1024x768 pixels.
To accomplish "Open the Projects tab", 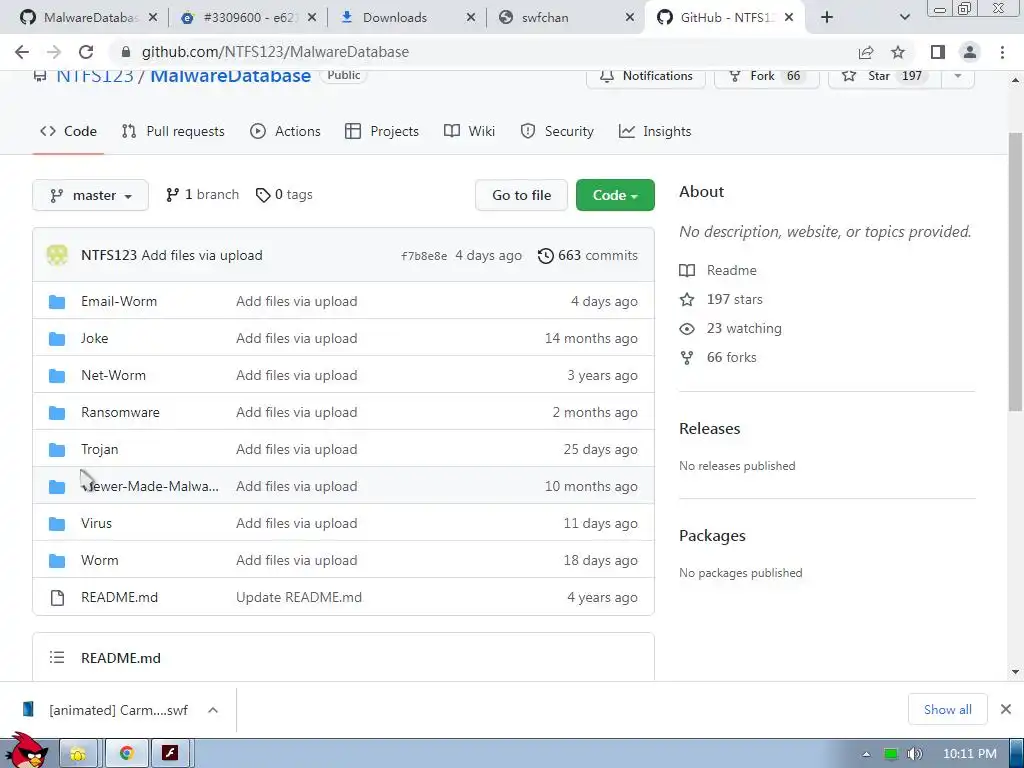I will coord(382,131).
